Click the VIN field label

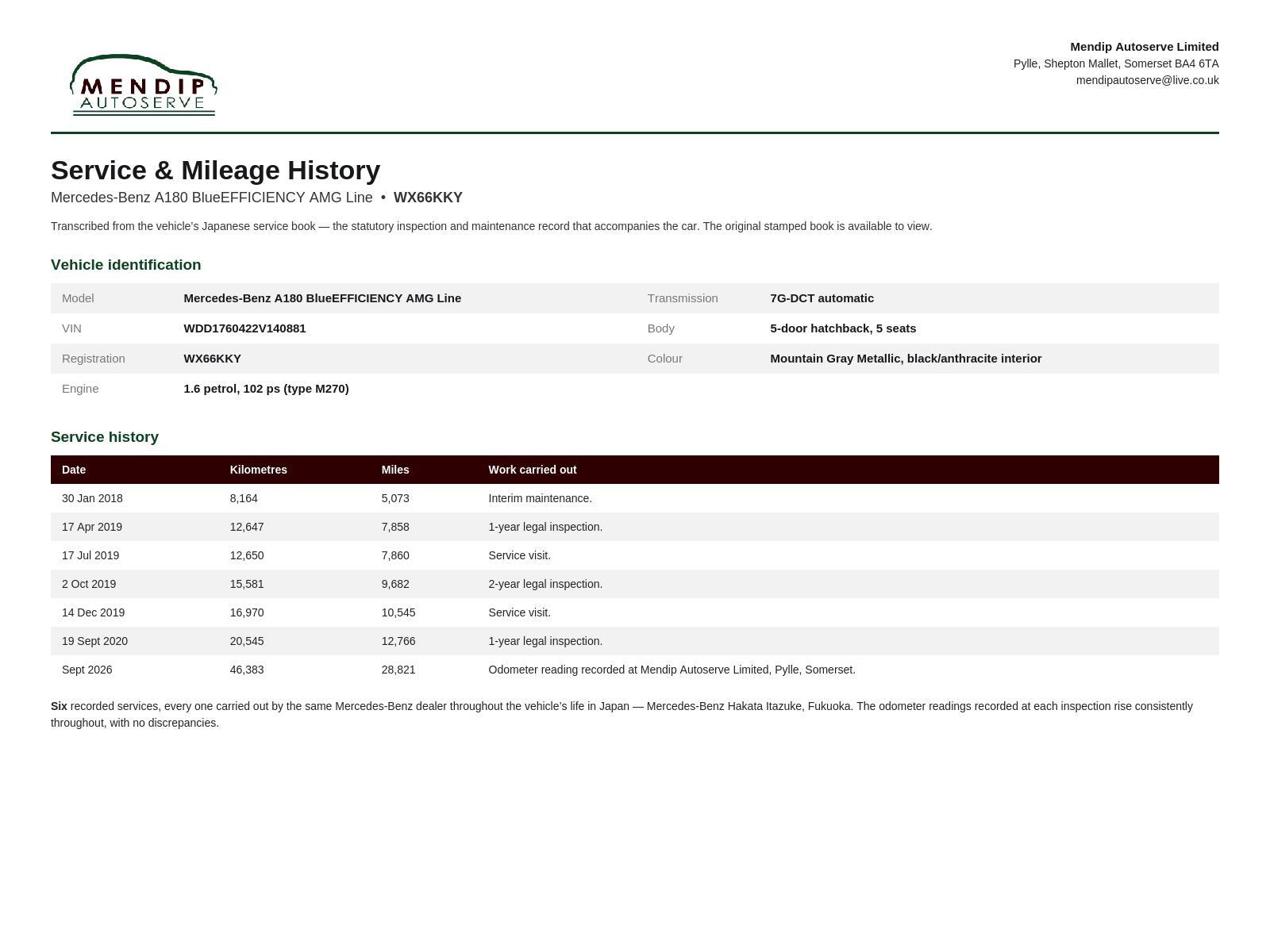click(71, 328)
